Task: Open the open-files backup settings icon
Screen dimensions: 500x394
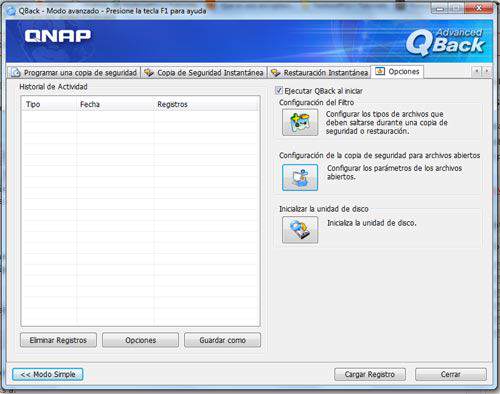Action: tap(300, 177)
